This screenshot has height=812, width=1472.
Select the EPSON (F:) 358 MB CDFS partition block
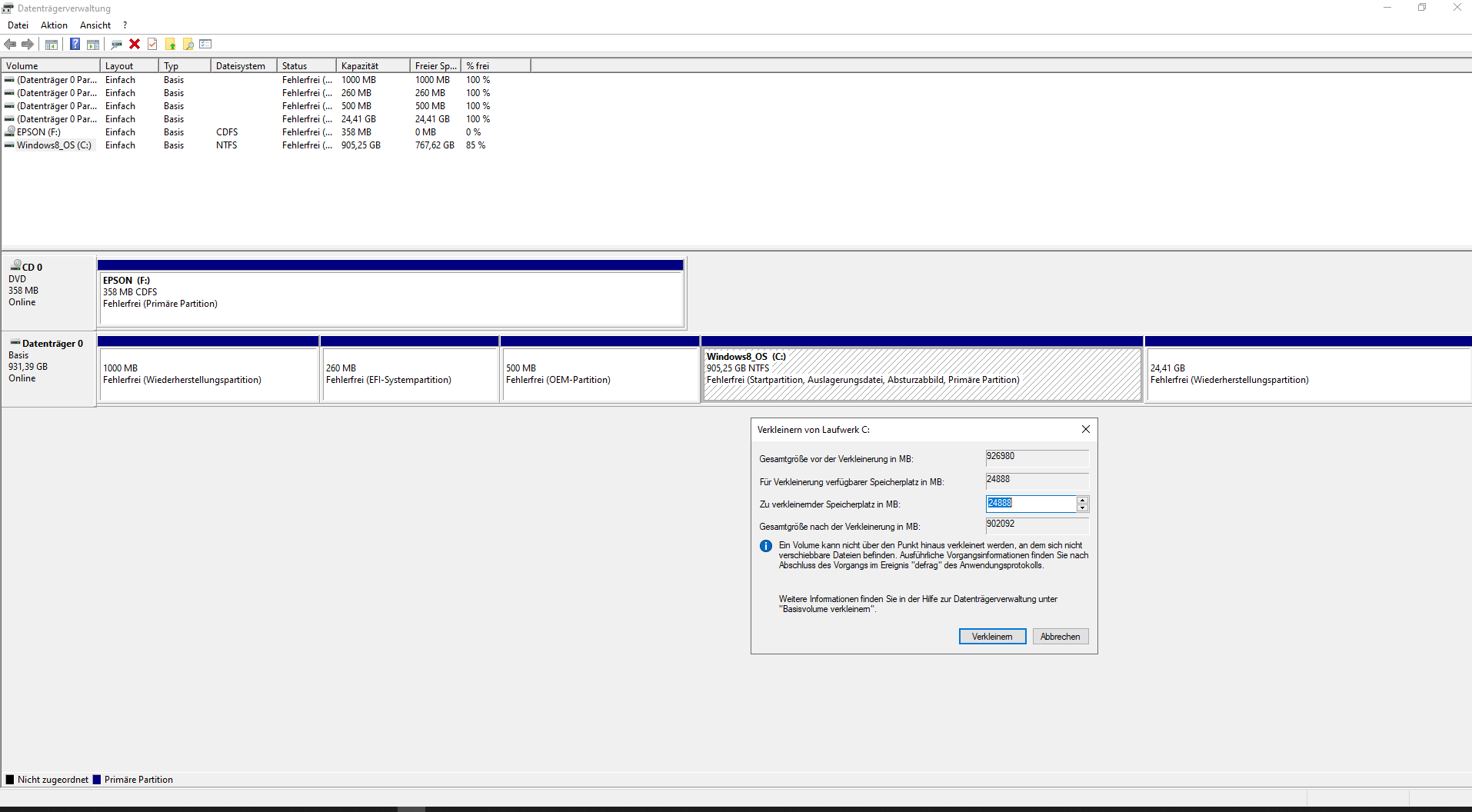[x=391, y=293]
